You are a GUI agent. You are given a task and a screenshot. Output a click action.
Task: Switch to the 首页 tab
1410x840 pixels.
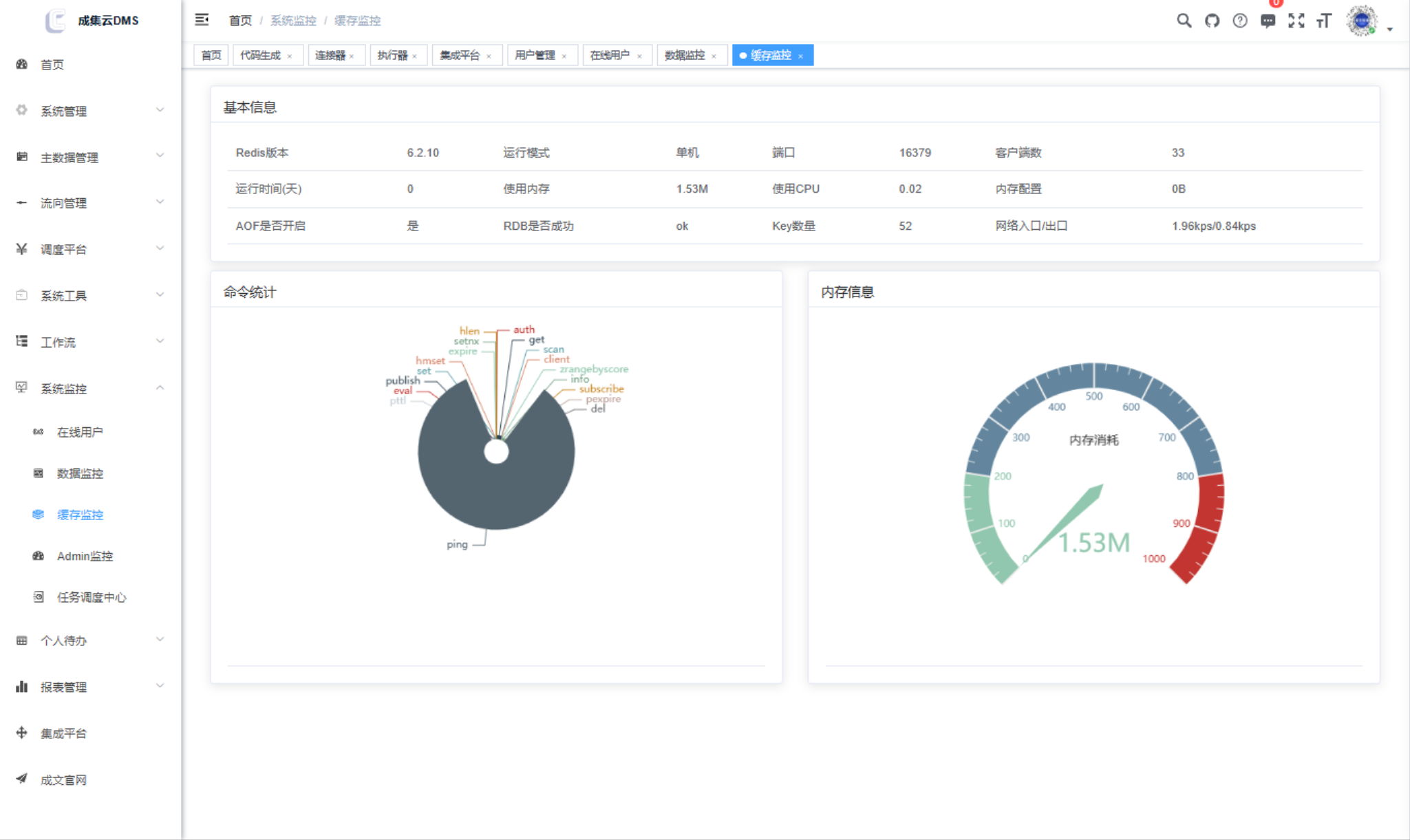pyautogui.click(x=211, y=55)
